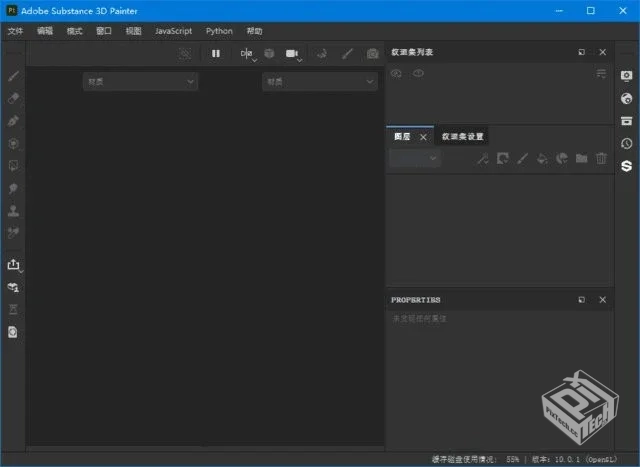Image resolution: width=640 pixels, height=467 pixels.
Task: Open the symmetry/view mode split icon
Action: (x=246, y=53)
